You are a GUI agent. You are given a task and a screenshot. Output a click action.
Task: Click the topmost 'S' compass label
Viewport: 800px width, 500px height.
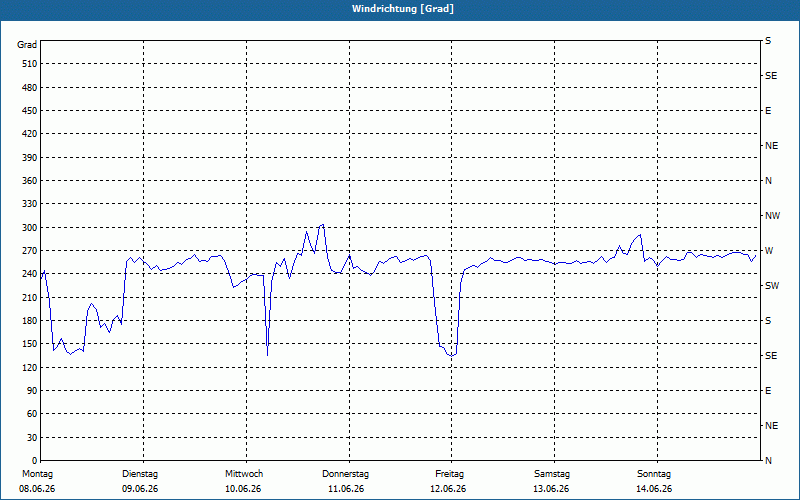click(x=768, y=41)
